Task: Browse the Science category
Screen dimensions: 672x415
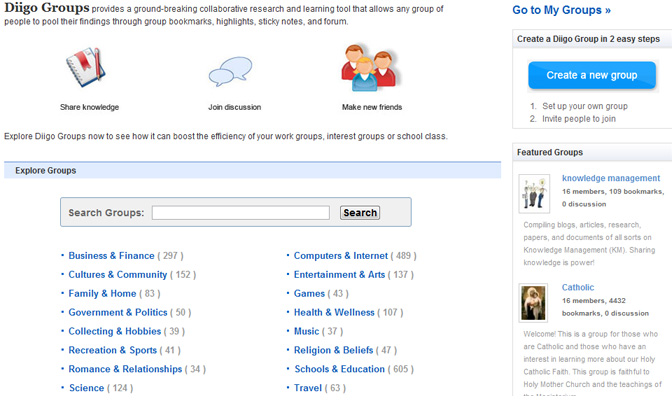Action: (87, 388)
